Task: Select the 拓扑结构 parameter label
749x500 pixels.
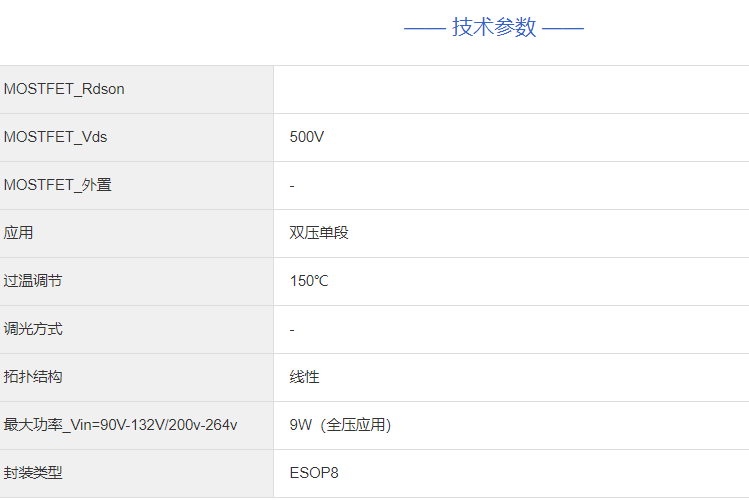Action: 33,377
